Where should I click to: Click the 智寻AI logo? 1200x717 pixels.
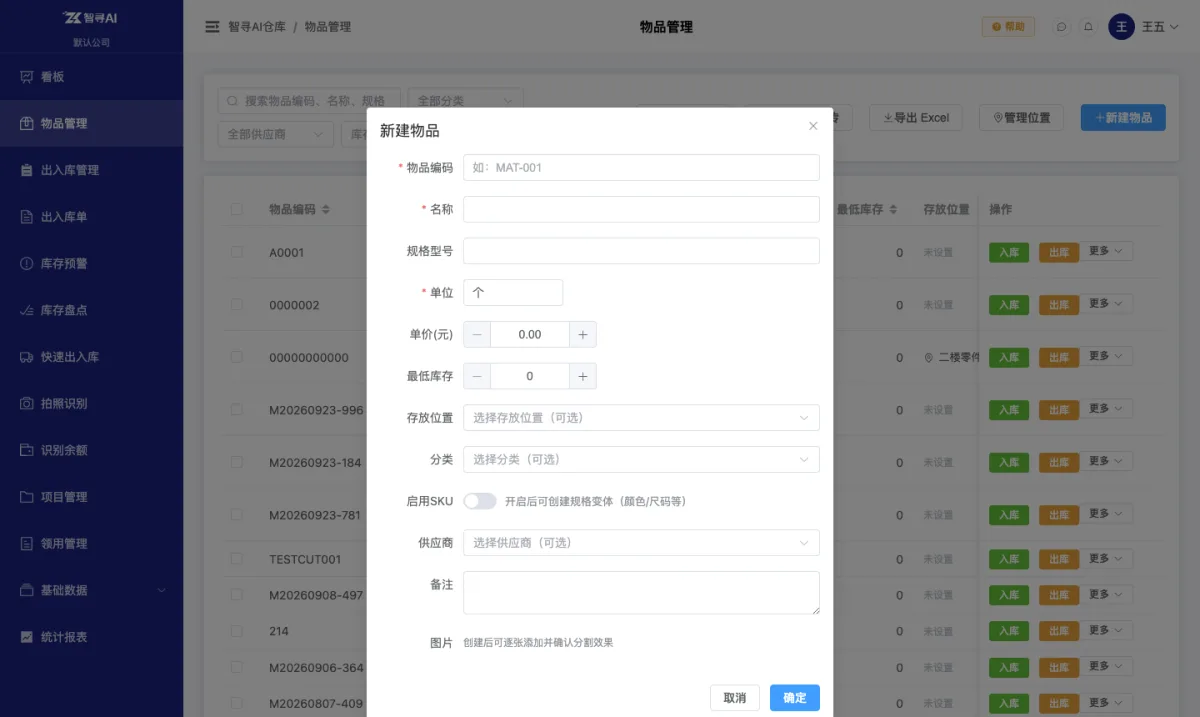[x=91, y=17]
